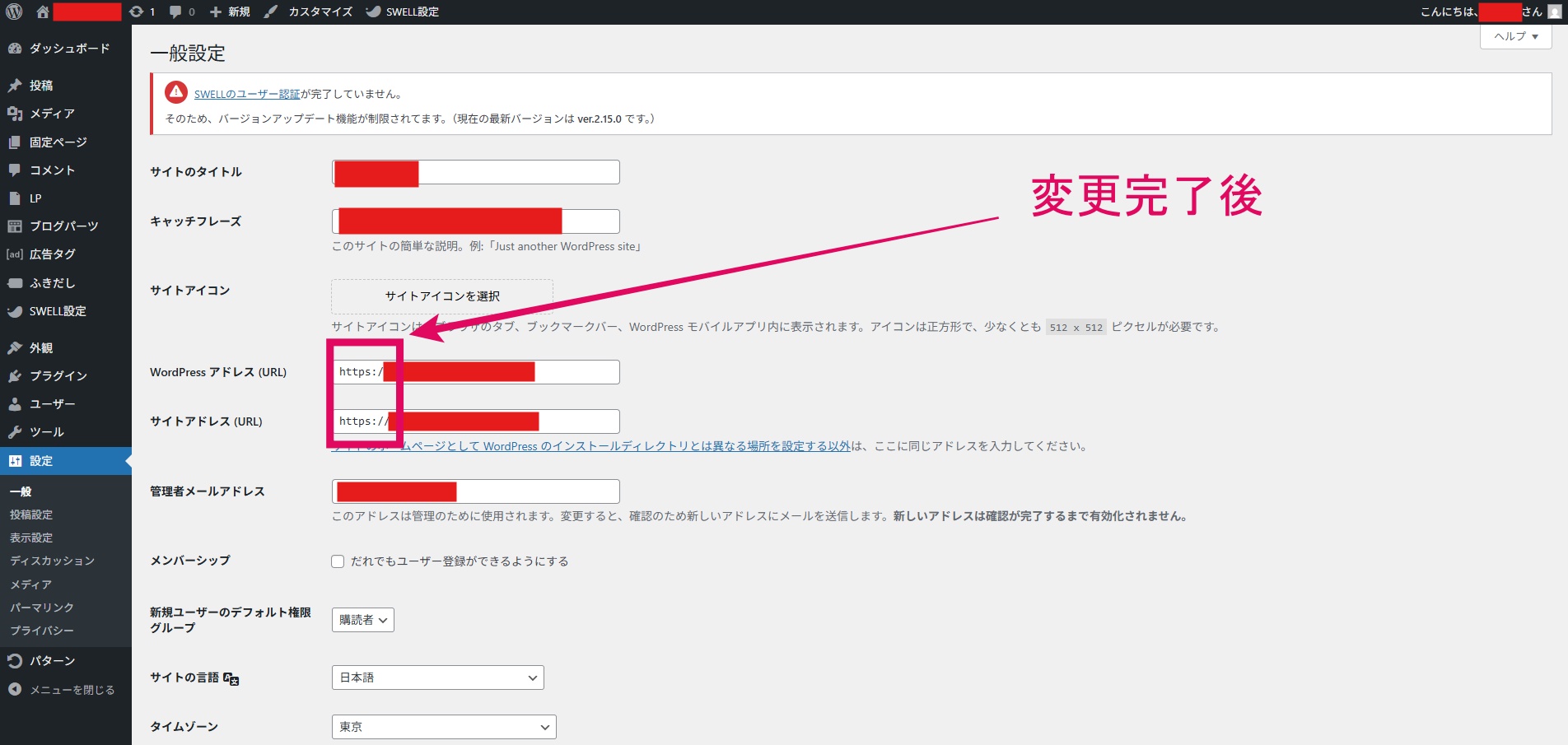Enable だれでもユーザー登録ができるようにする checkbox
Viewport: 1568px width, 745px height.
tap(338, 561)
